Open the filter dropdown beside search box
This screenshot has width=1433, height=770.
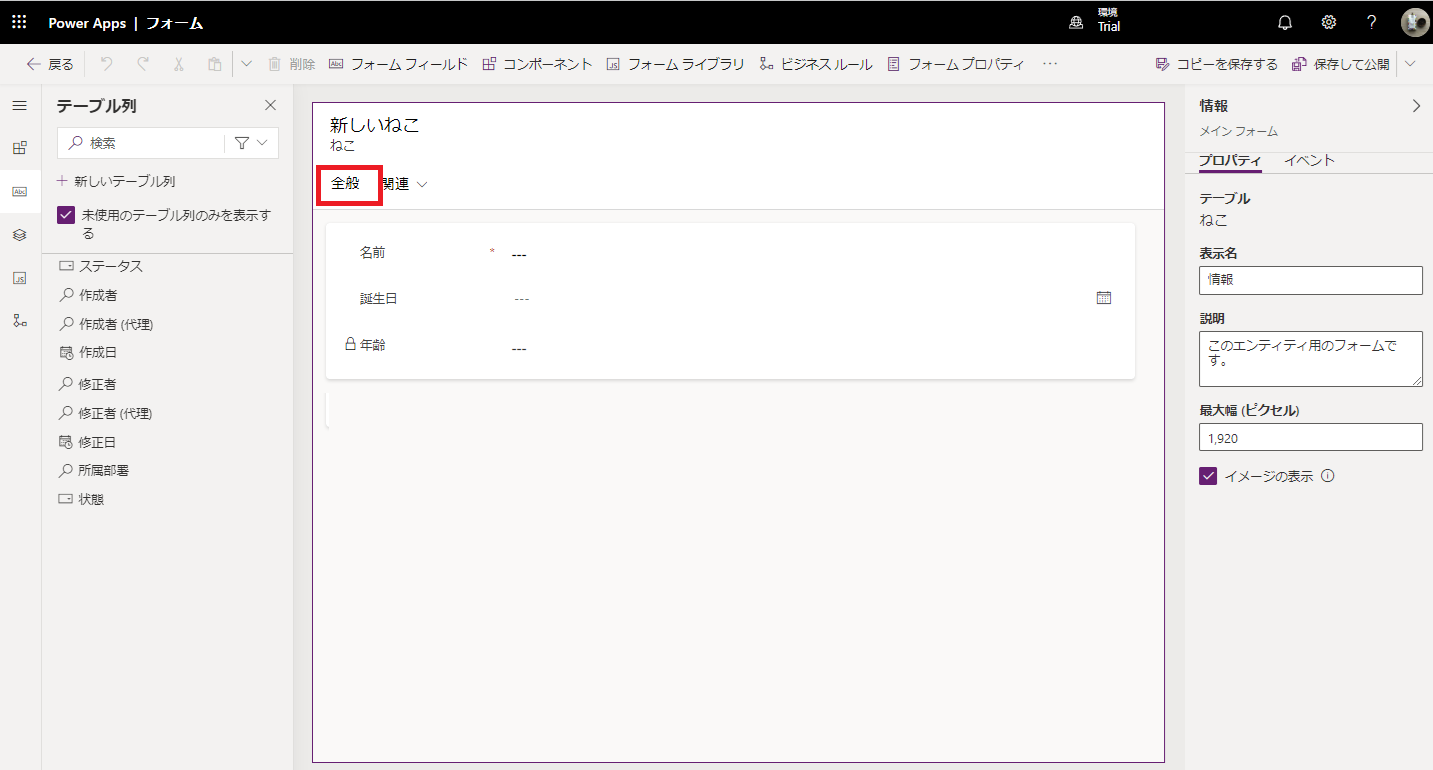click(251, 143)
